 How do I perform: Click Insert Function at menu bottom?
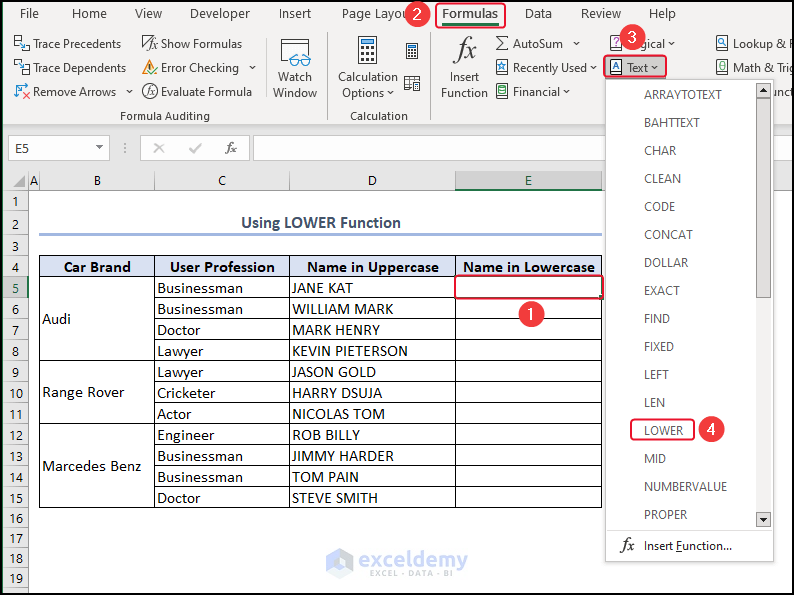687,546
